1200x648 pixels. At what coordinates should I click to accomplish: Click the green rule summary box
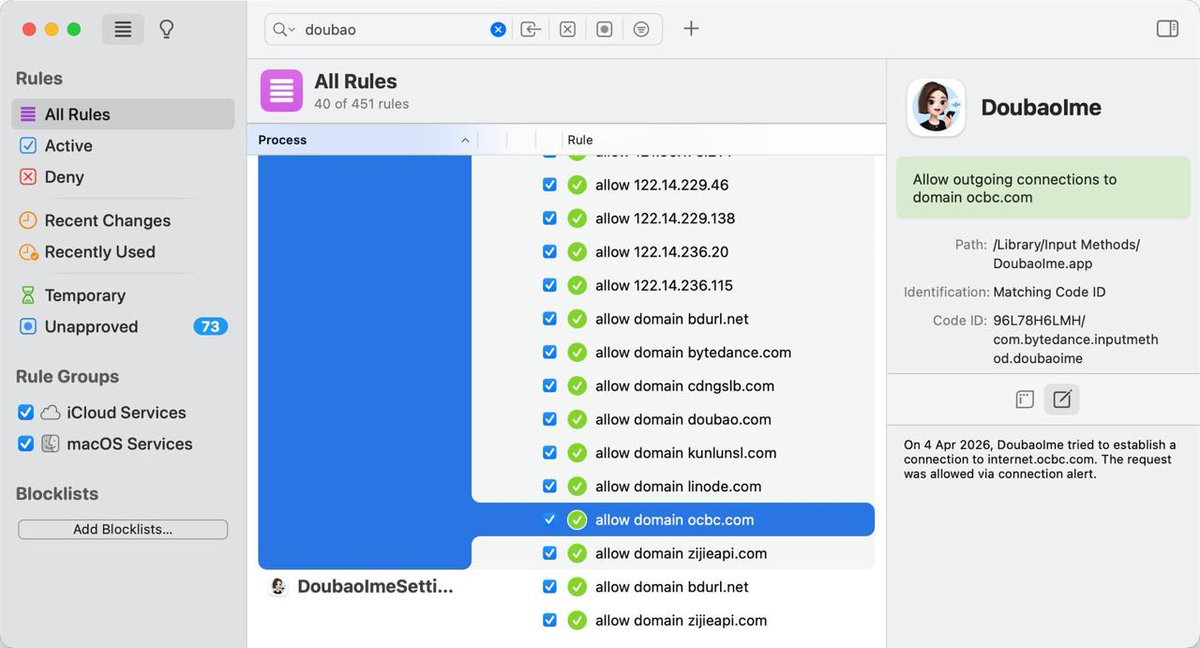click(1043, 188)
